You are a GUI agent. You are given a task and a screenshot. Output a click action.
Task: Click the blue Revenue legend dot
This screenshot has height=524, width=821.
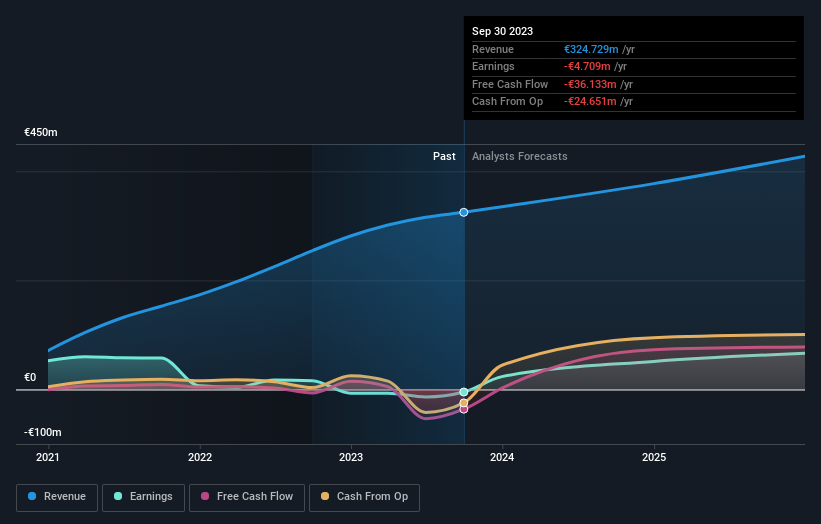click(32, 496)
